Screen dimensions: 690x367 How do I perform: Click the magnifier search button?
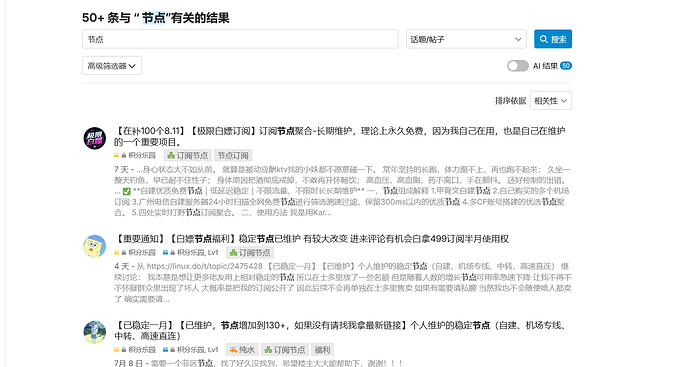[x=553, y=39]
